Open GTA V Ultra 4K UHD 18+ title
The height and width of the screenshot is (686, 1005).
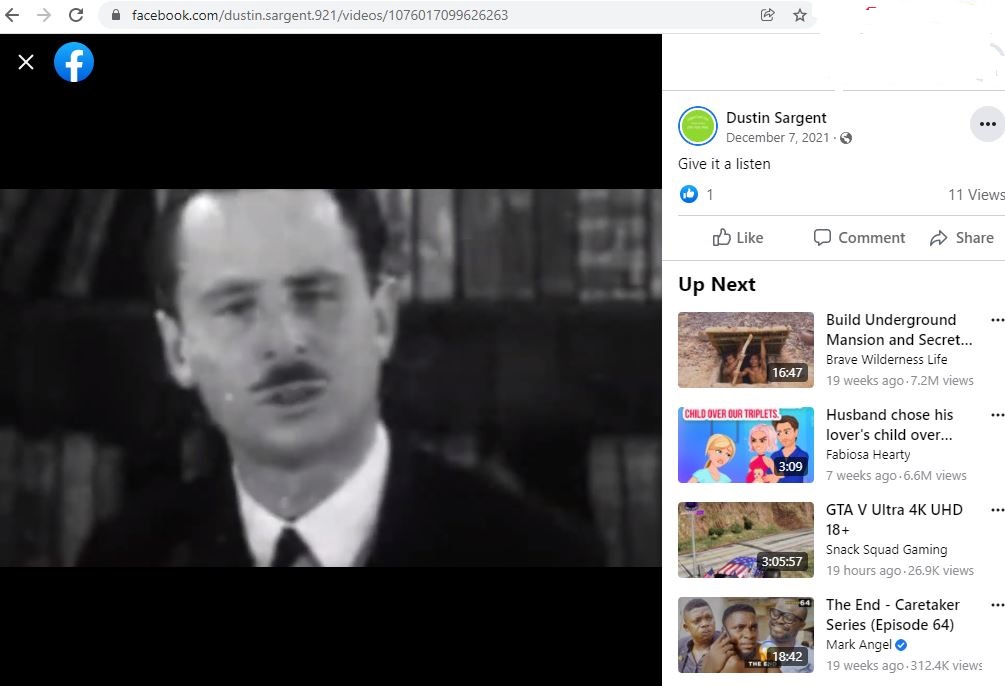pyautogui.click(x=894, y=519)
